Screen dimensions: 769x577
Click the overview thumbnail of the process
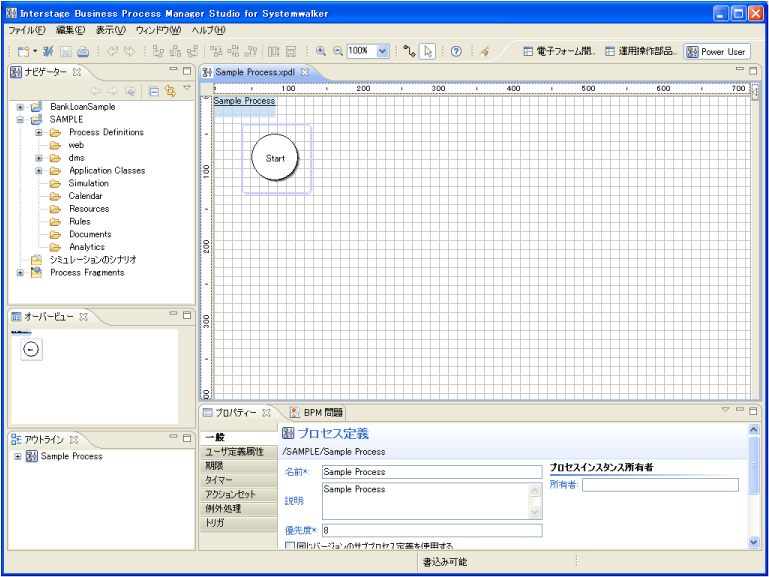(31, 349)
